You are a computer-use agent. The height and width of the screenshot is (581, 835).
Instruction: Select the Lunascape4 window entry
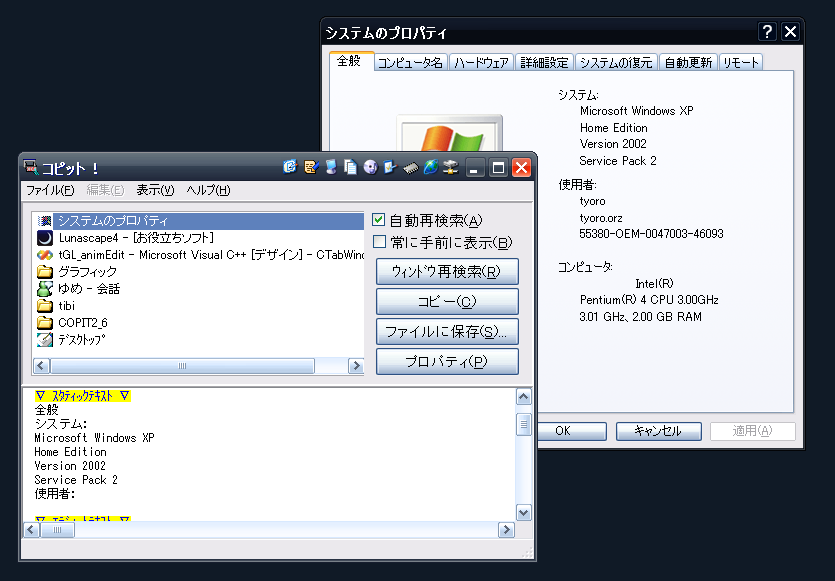128,238
